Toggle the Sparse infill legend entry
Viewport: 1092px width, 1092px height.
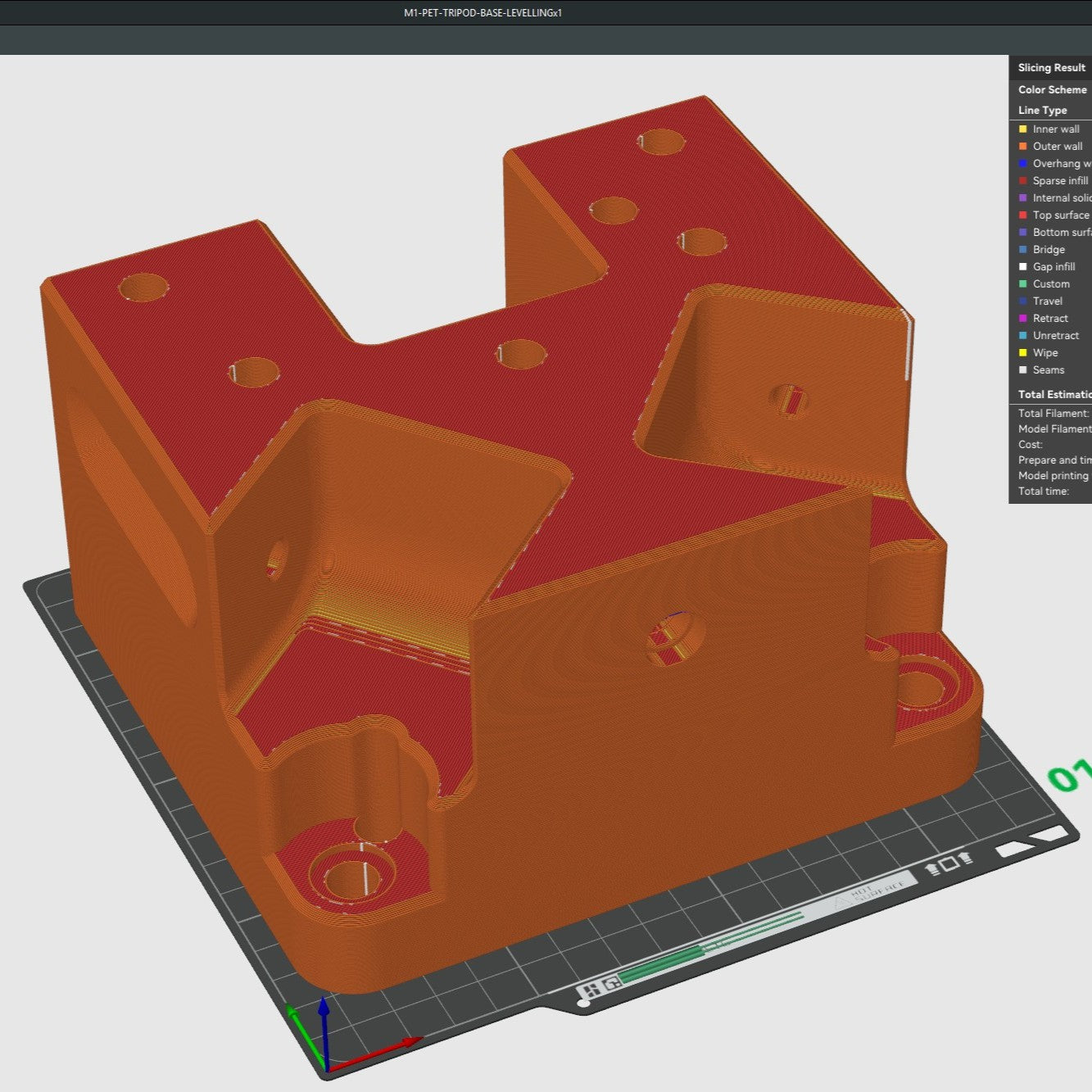tap(1054, 180)
